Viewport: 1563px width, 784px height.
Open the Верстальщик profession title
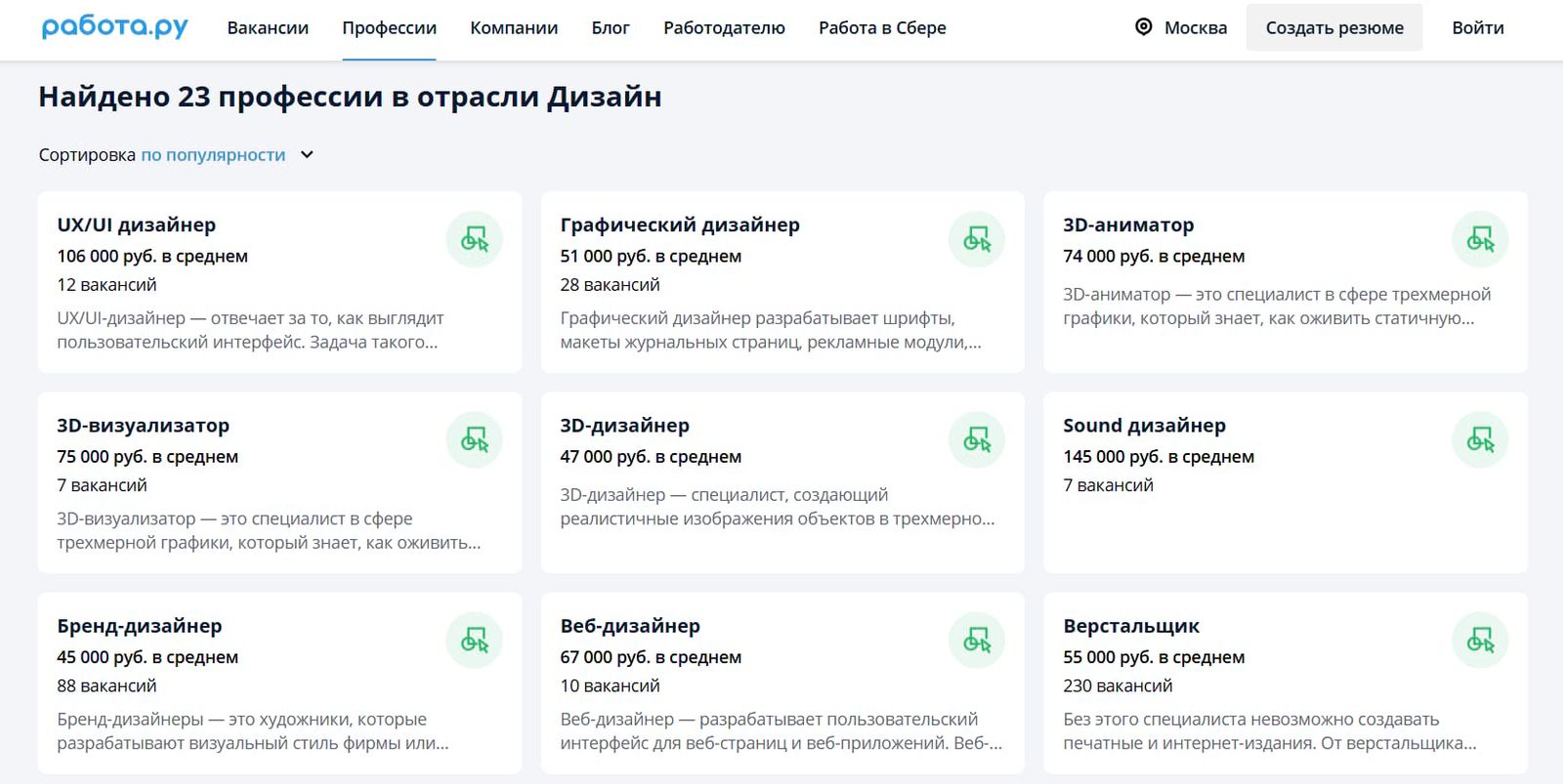[1130, 626]
